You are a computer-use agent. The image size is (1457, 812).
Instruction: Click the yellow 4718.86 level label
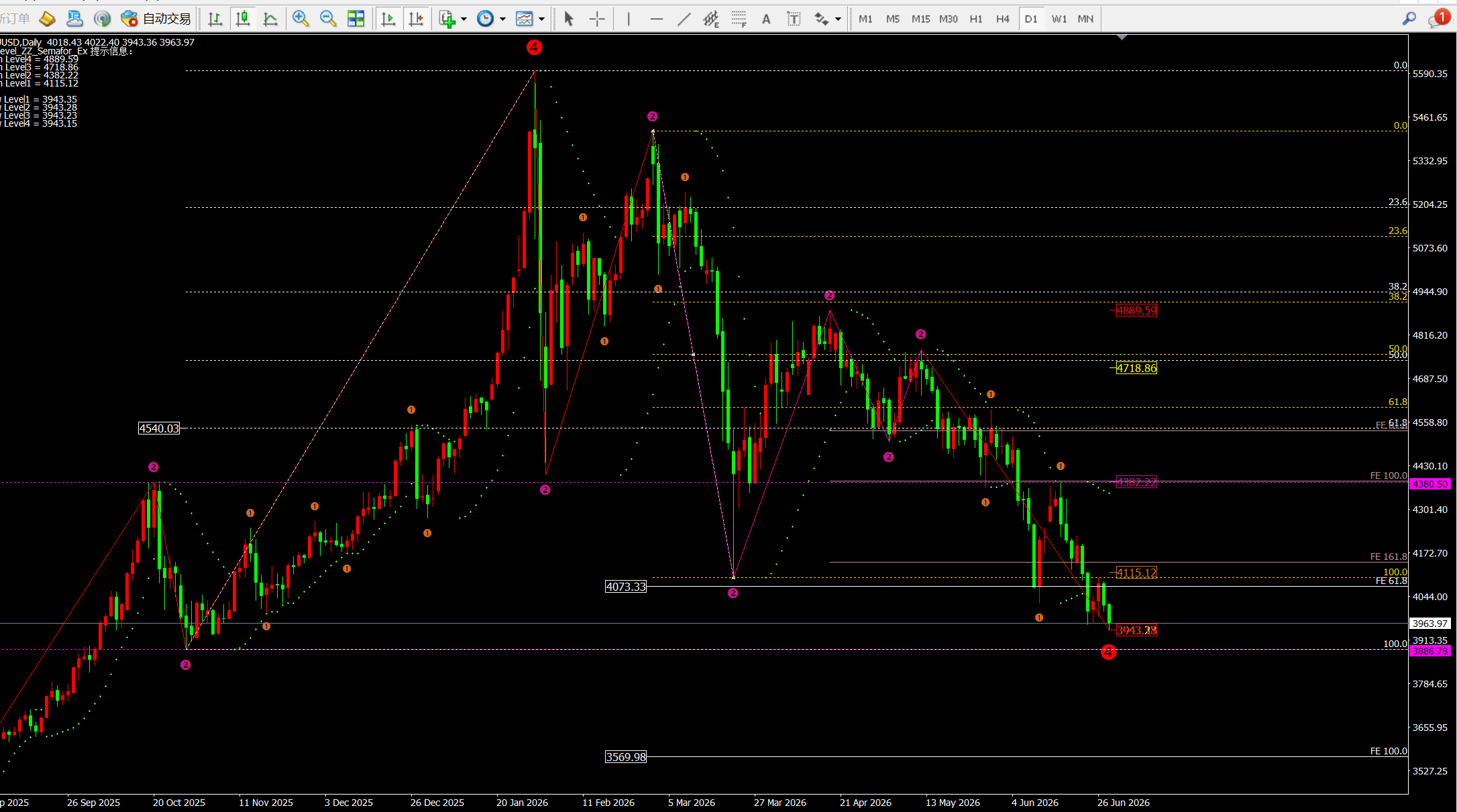click(x=1136, y=368)
